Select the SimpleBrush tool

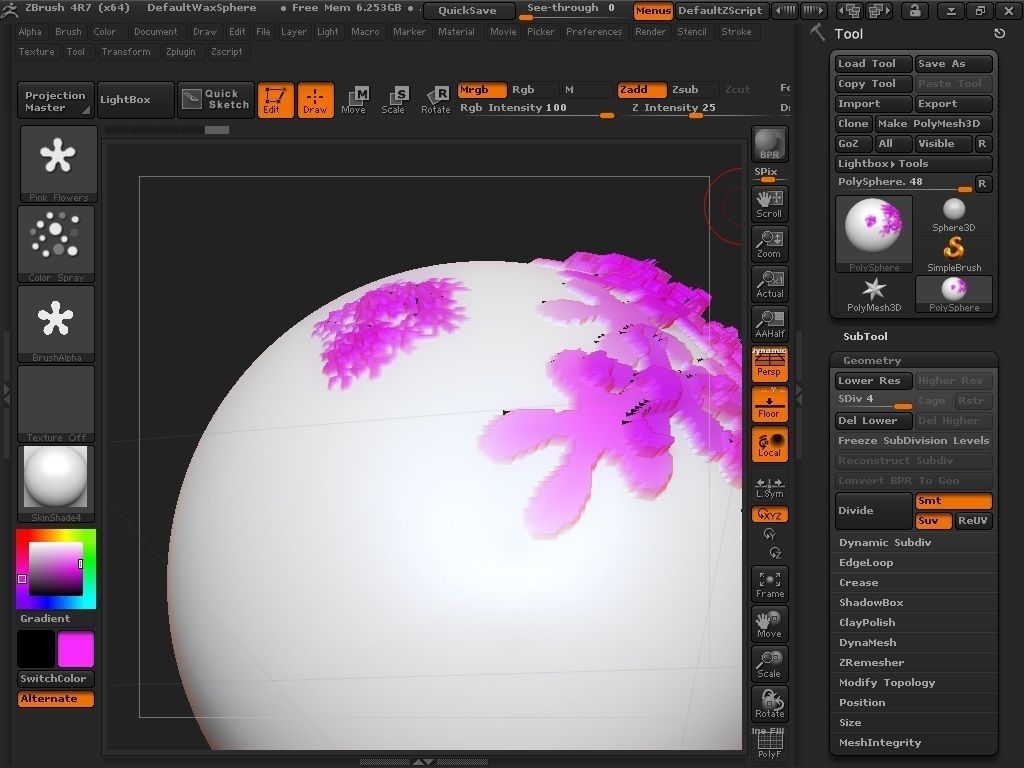[x=953, y=255]
